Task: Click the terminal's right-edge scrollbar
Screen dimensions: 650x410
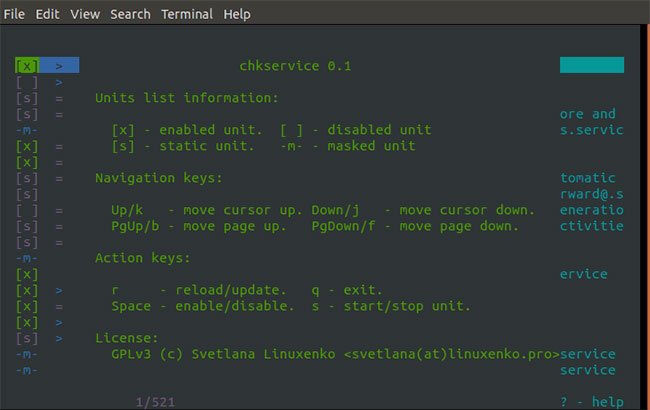Action: coord(645,217)
